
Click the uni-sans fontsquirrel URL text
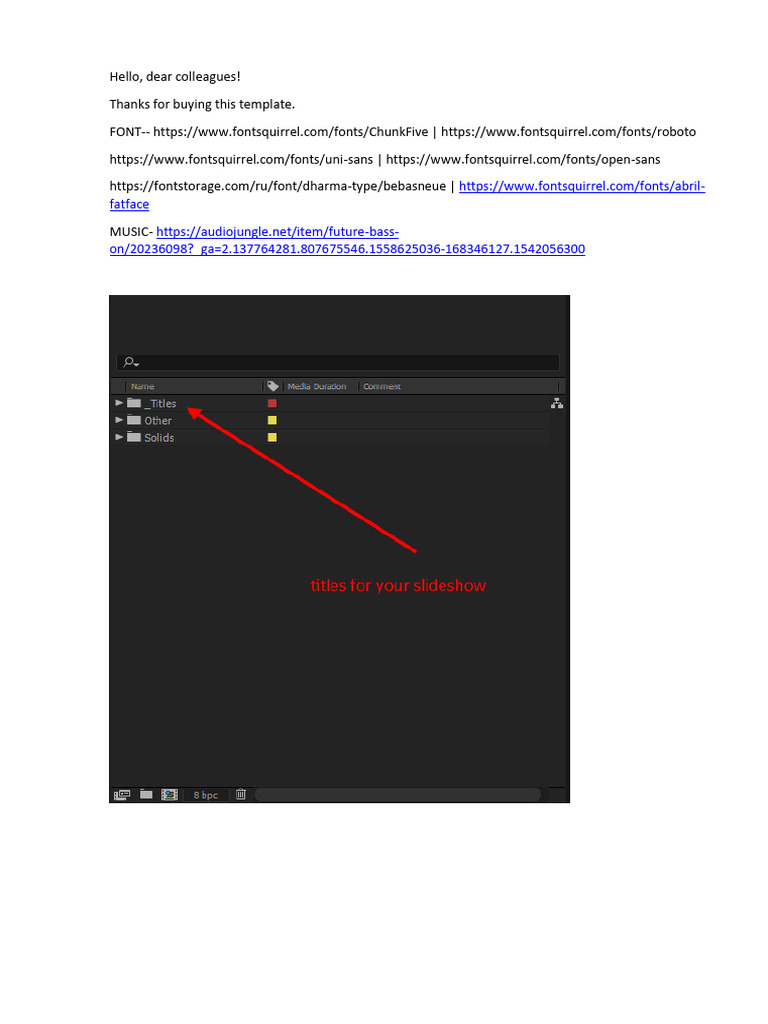(x=241, y=159)
